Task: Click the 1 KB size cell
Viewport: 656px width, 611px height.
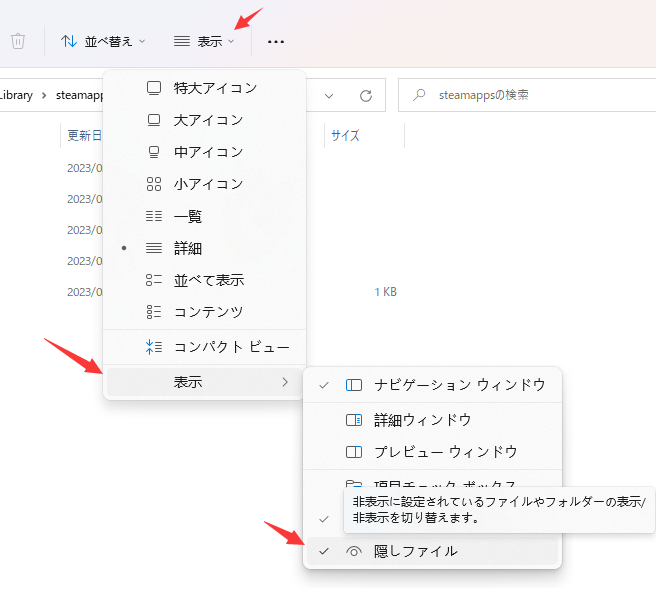Action: tap(385, 292)
